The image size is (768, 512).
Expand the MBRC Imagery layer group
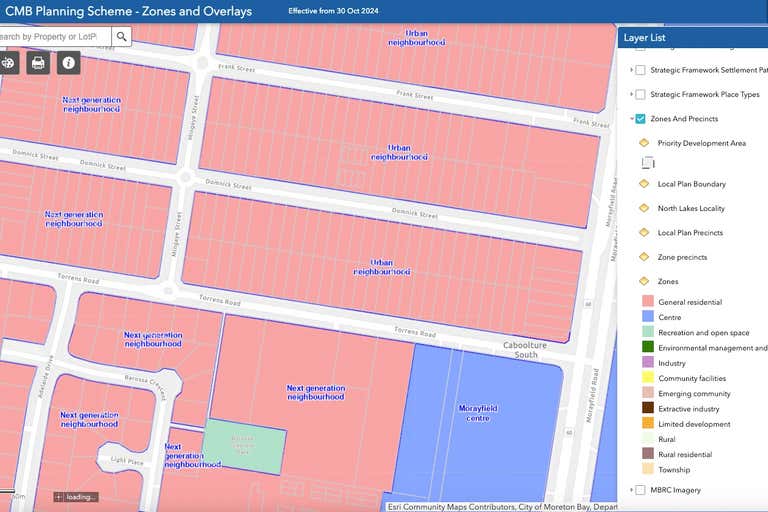coord(631,490)
